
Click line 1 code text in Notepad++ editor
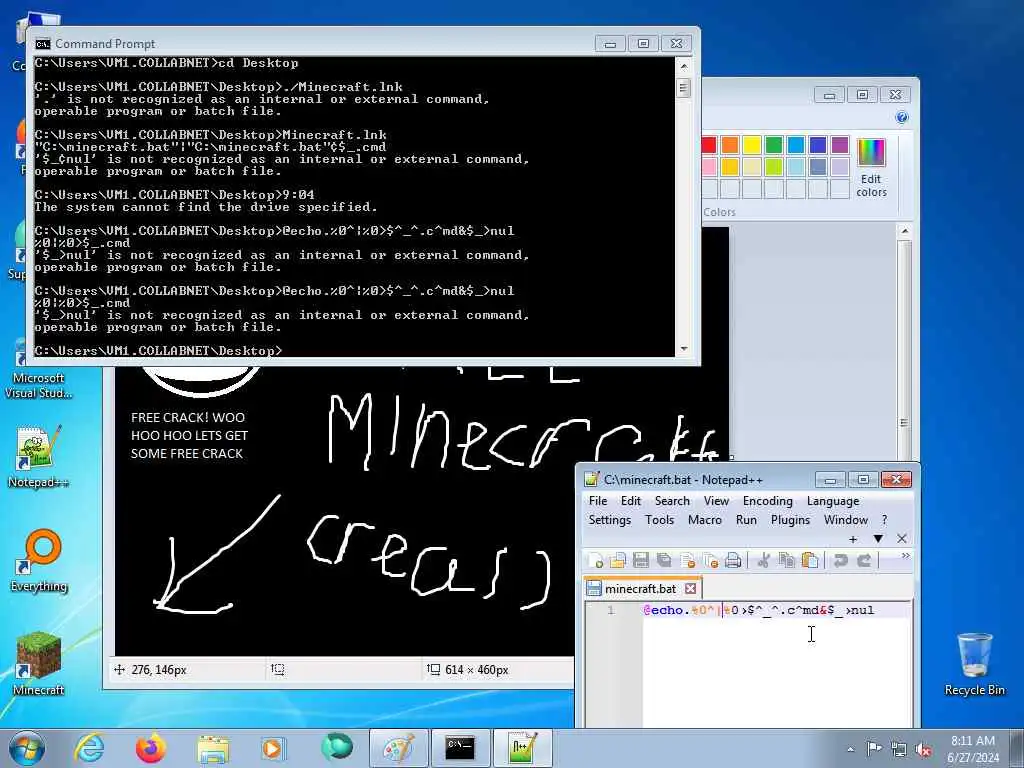pyautogui.click(x=758, y=610)
